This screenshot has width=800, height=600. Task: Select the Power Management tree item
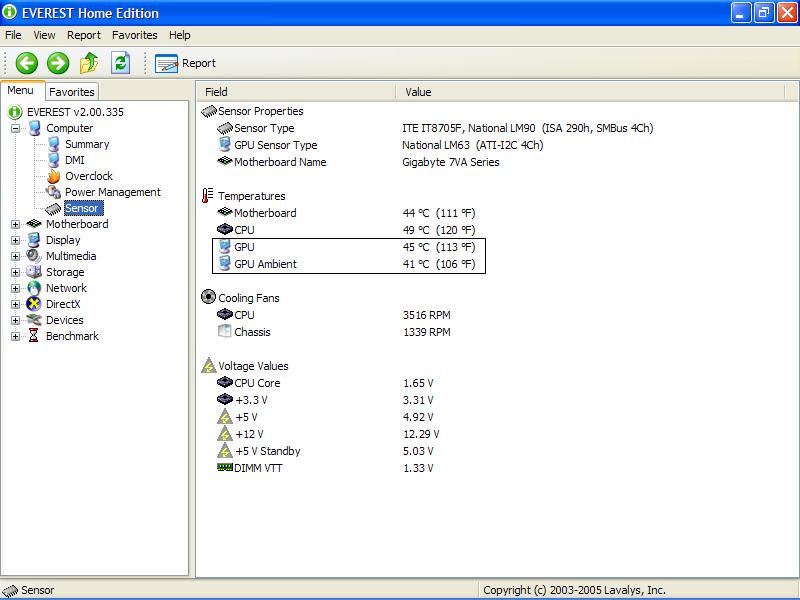(113, 192)
